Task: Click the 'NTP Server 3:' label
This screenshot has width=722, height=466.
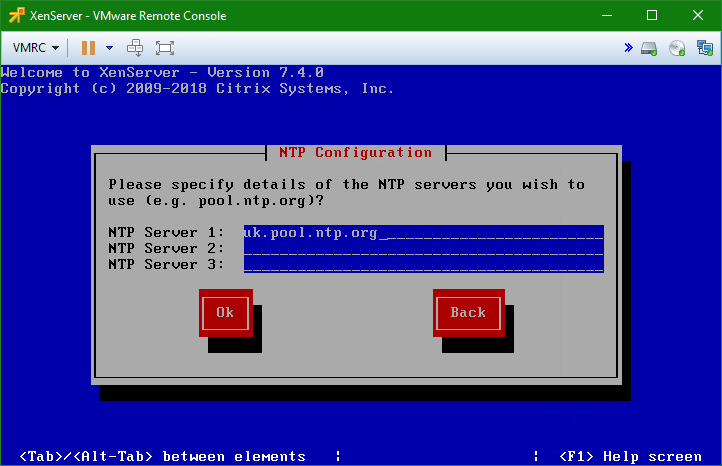Action: 166,264
